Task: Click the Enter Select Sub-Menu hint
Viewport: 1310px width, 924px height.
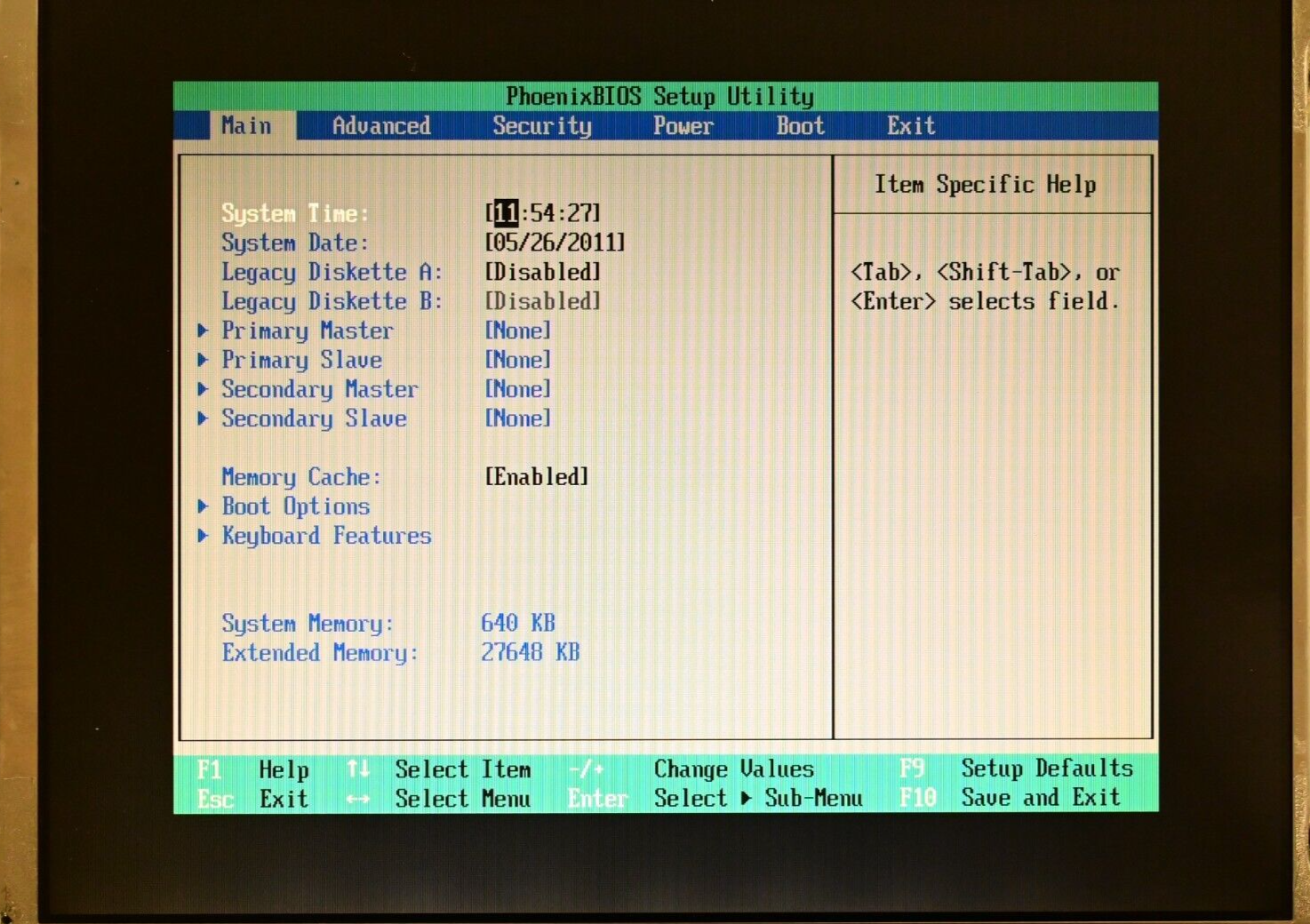Action: pos(715,799)
